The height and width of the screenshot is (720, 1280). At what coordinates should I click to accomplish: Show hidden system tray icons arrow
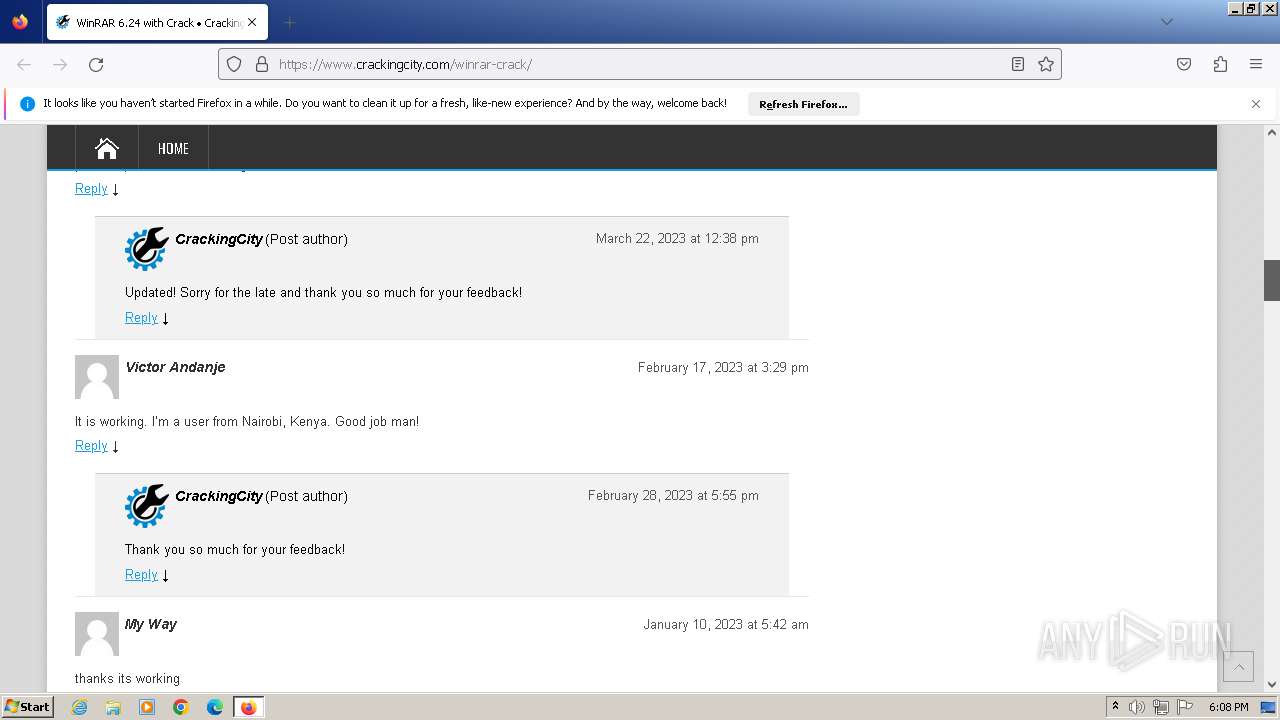point(1115,707)
